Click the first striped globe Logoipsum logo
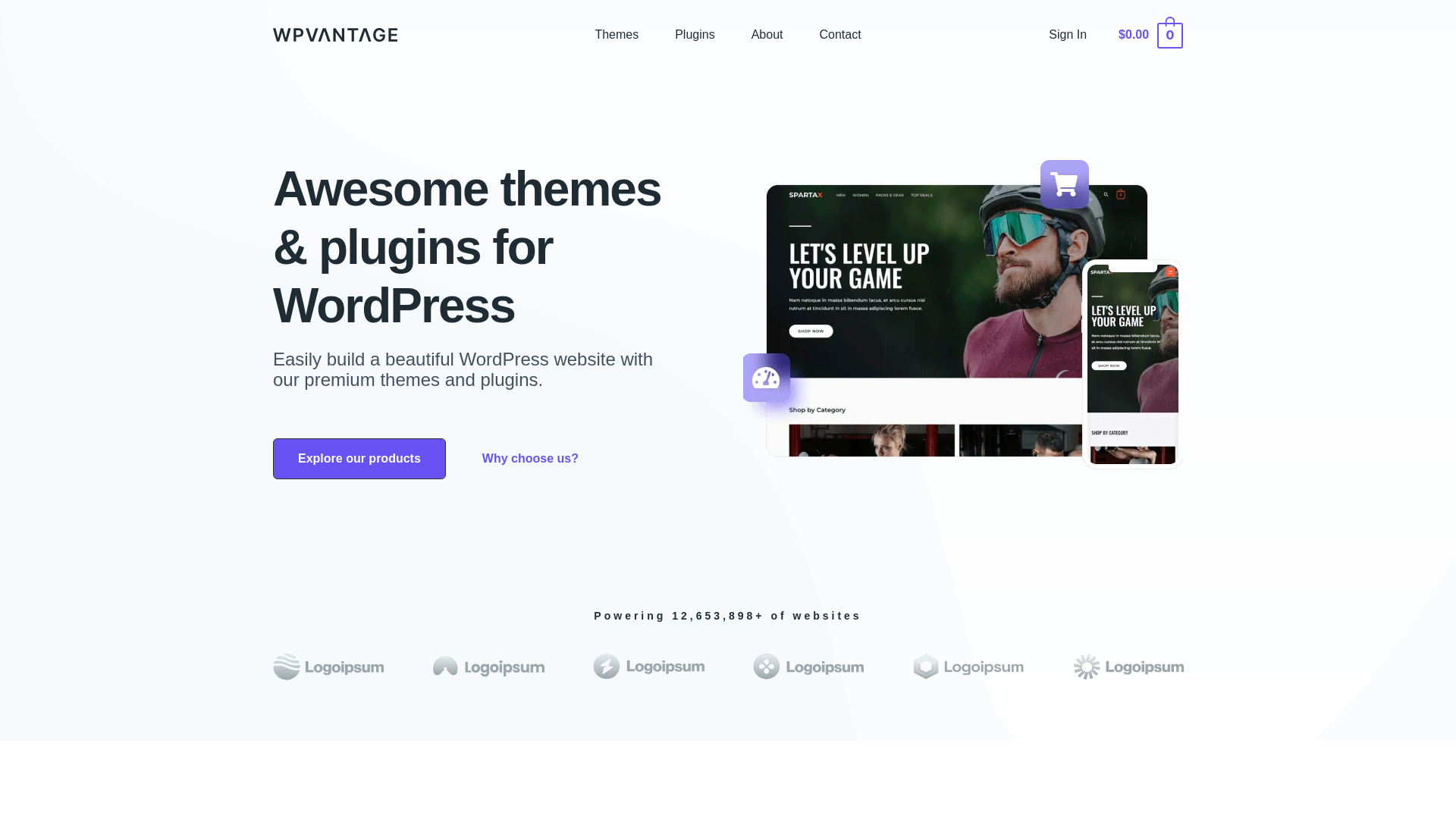Viewport: 1456px width, 819px height. tap(328, 667)
